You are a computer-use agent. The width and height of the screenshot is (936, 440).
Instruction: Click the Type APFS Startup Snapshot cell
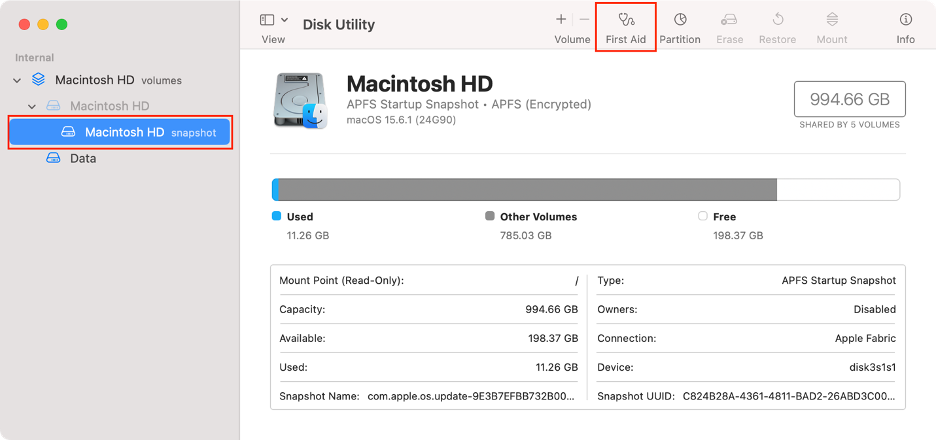tap(746, 281)
